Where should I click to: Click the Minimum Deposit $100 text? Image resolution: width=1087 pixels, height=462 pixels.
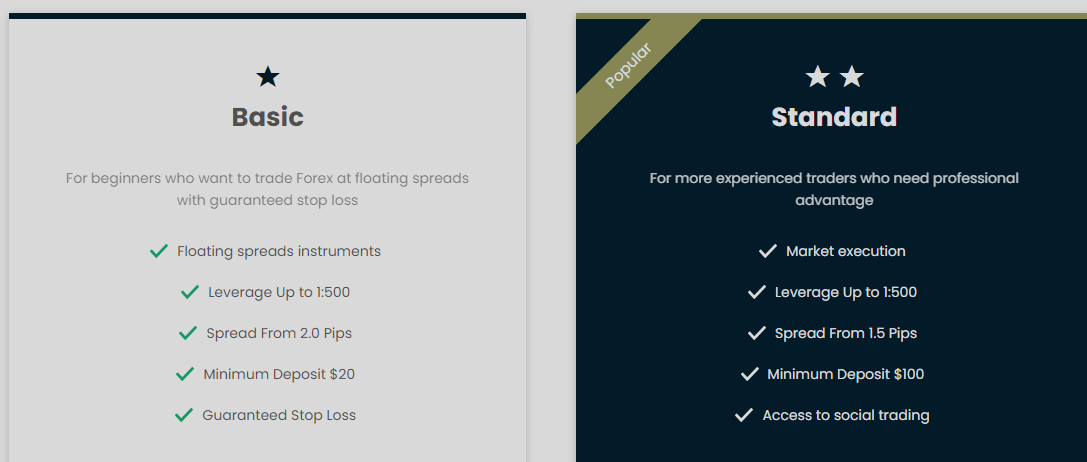point(846,375)
